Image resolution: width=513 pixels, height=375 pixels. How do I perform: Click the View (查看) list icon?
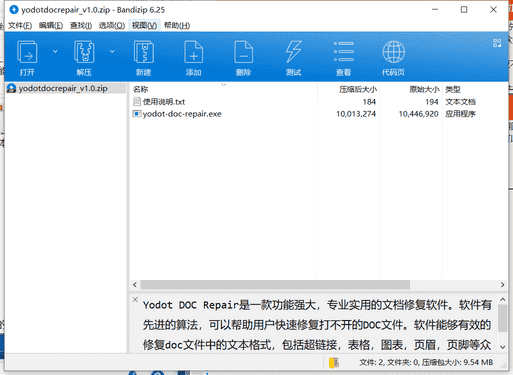tap(344, 52)
